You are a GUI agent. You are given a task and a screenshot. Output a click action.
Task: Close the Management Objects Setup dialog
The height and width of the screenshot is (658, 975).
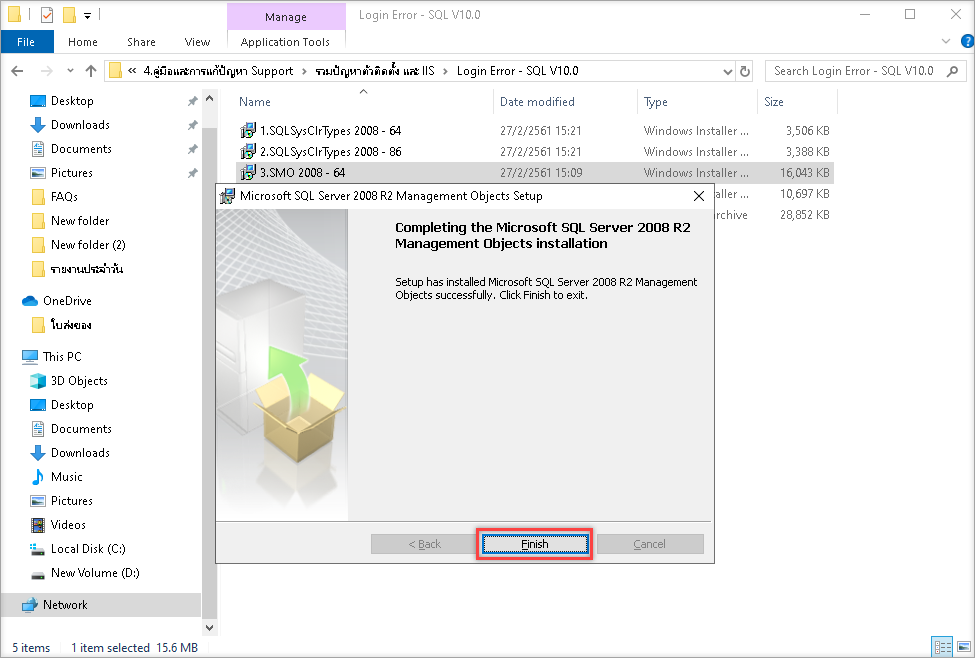click(698, 196)
